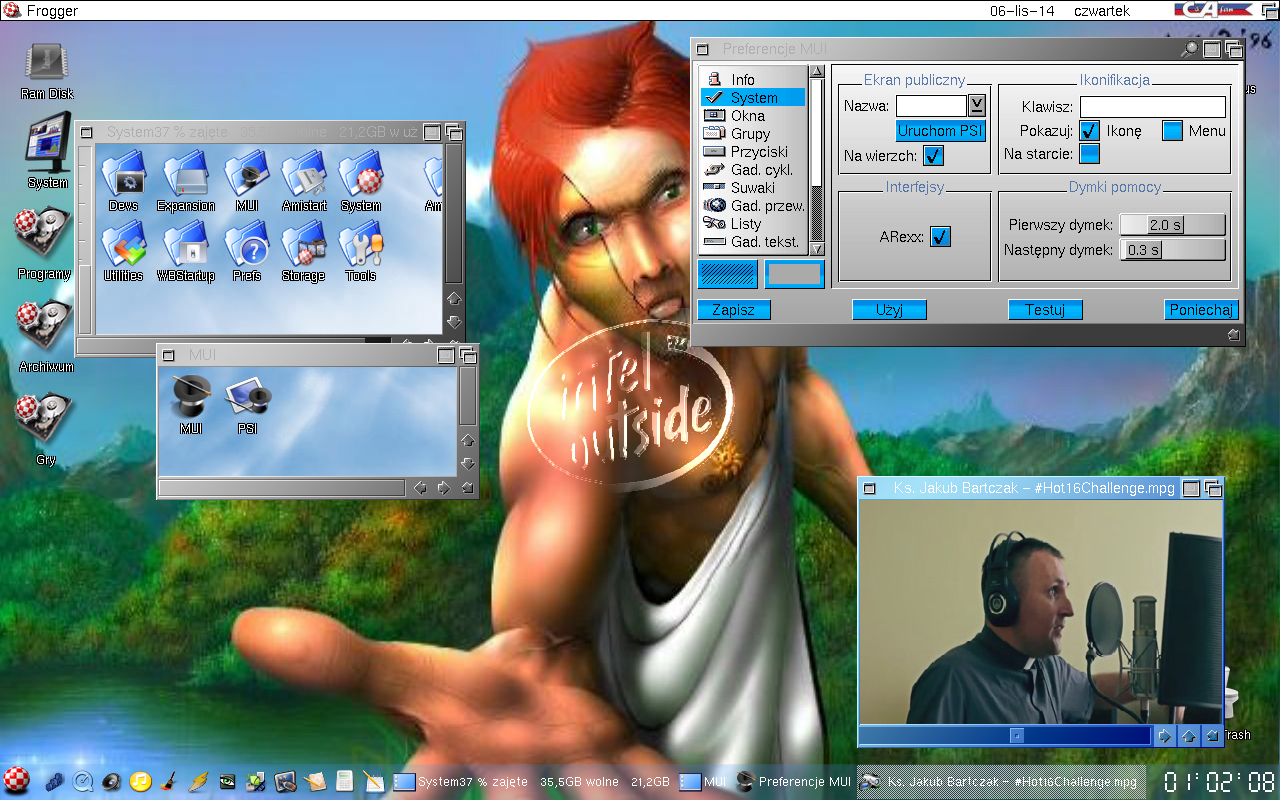
Task: Switch to the Hot16Challenge.mpg taskbar entry
Action: (1001, 781)
